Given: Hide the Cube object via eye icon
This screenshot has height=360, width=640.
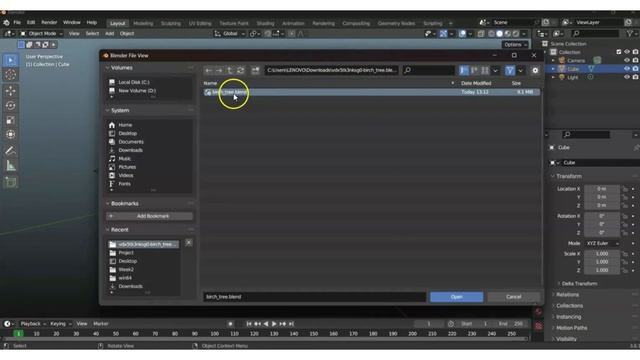Looking at the screenshot, I should [x=627, y=69].
